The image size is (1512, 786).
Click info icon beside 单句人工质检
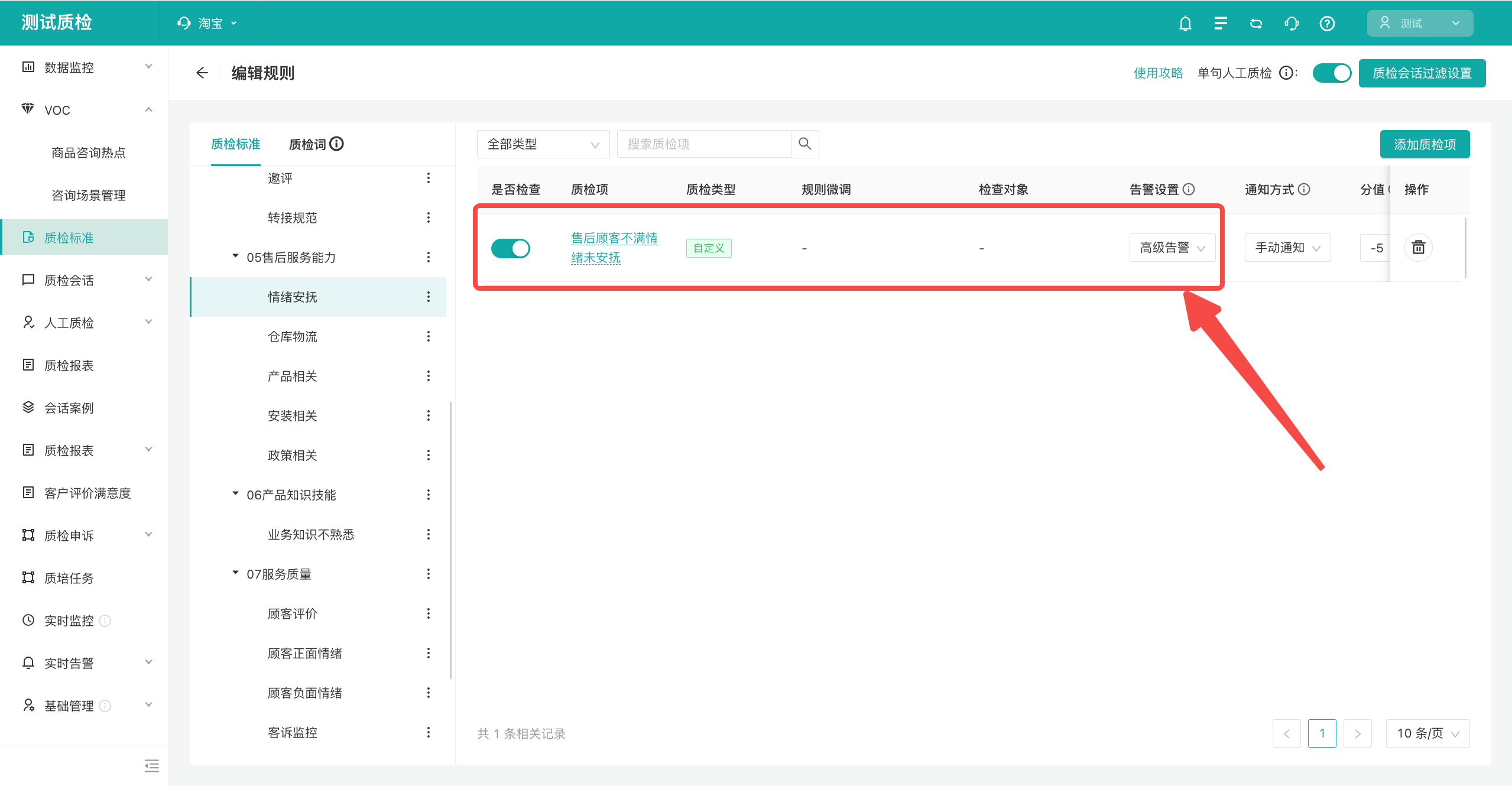[1286, 73]
